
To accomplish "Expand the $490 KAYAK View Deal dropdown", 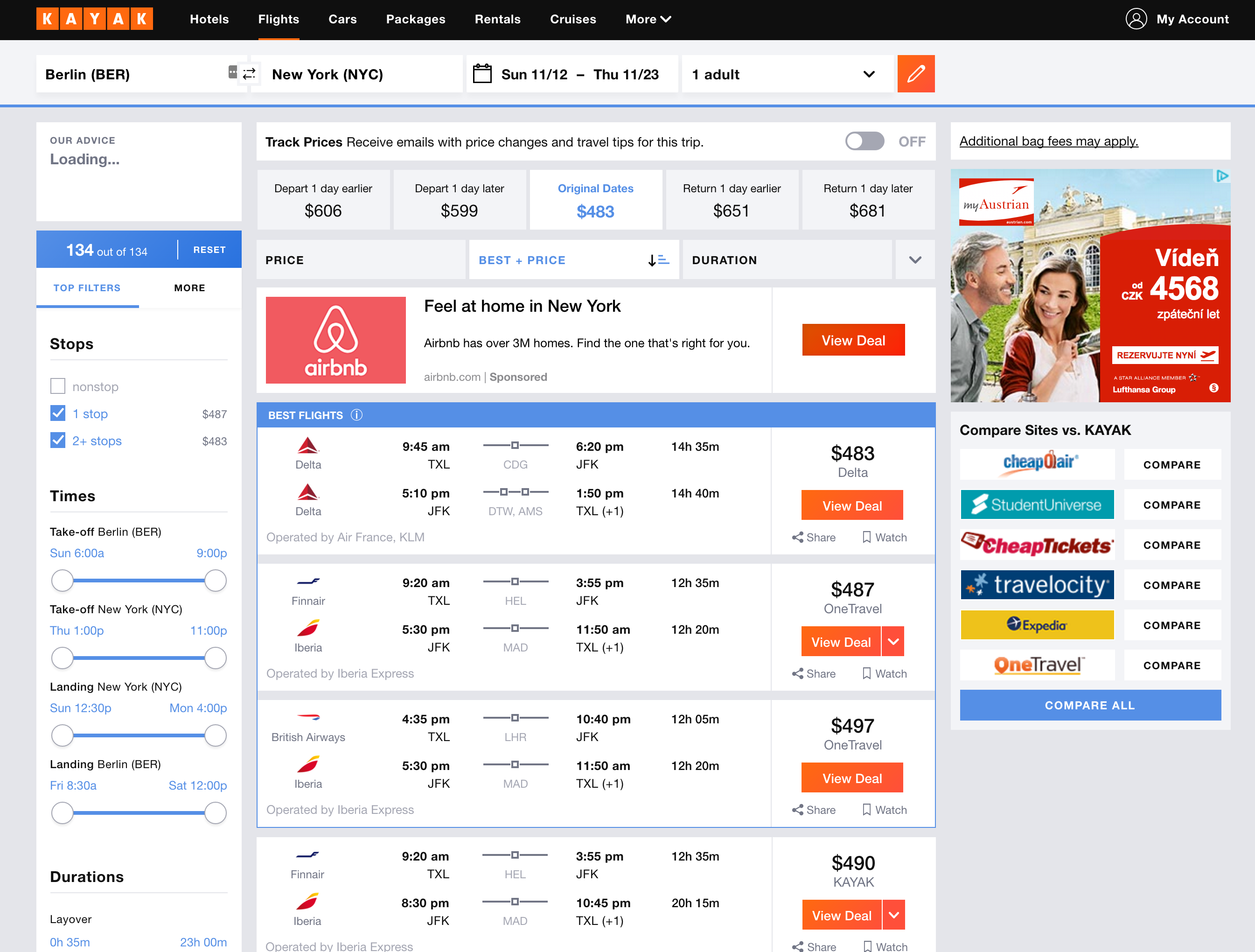I will tap(893, 915).
